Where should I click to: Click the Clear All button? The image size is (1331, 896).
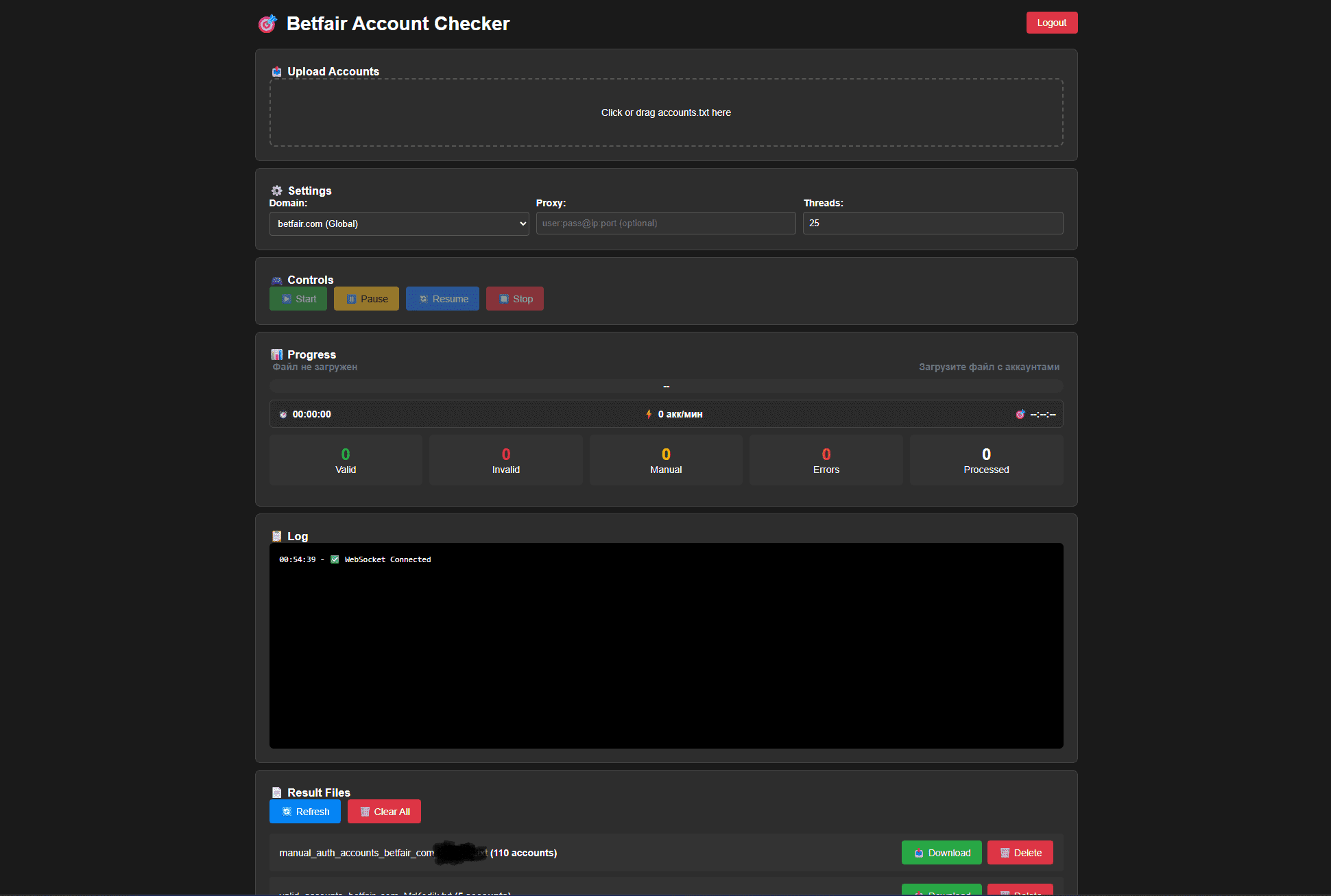coord(384,812)
